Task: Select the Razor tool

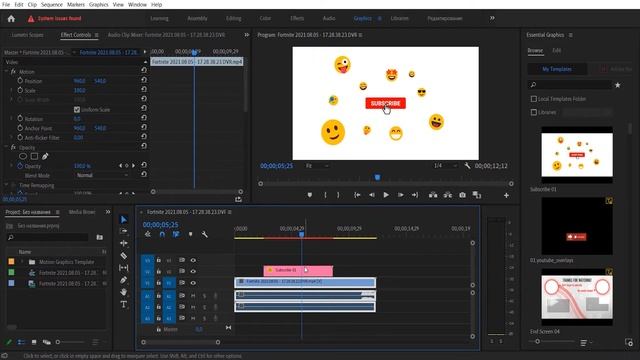Action: [124, 256]
